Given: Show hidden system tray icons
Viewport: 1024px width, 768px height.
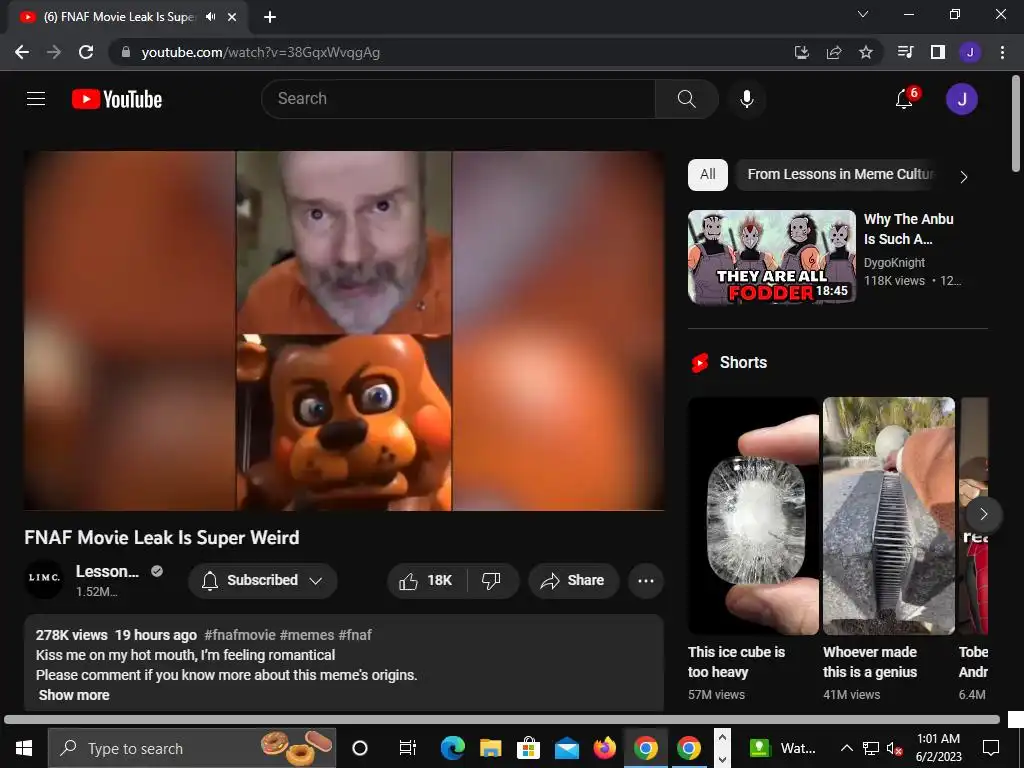Looking at the screenshot, I should 846,748.
